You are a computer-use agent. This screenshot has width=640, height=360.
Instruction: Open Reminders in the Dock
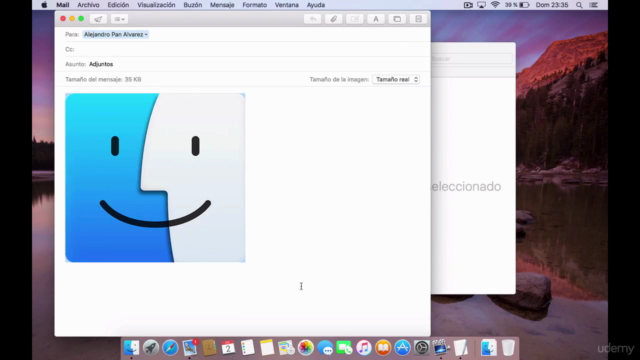(x=247, y=348)
